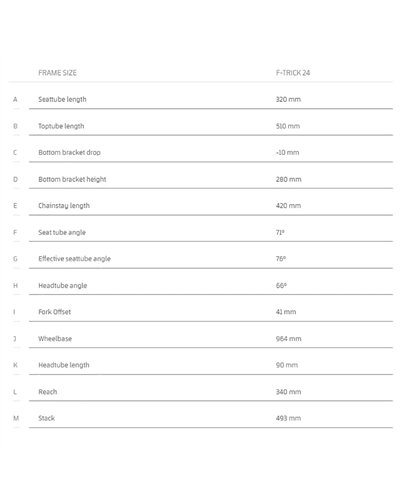The image size is (400, 500).
Task: Click the Chainstay length row label
Action: 64,206
